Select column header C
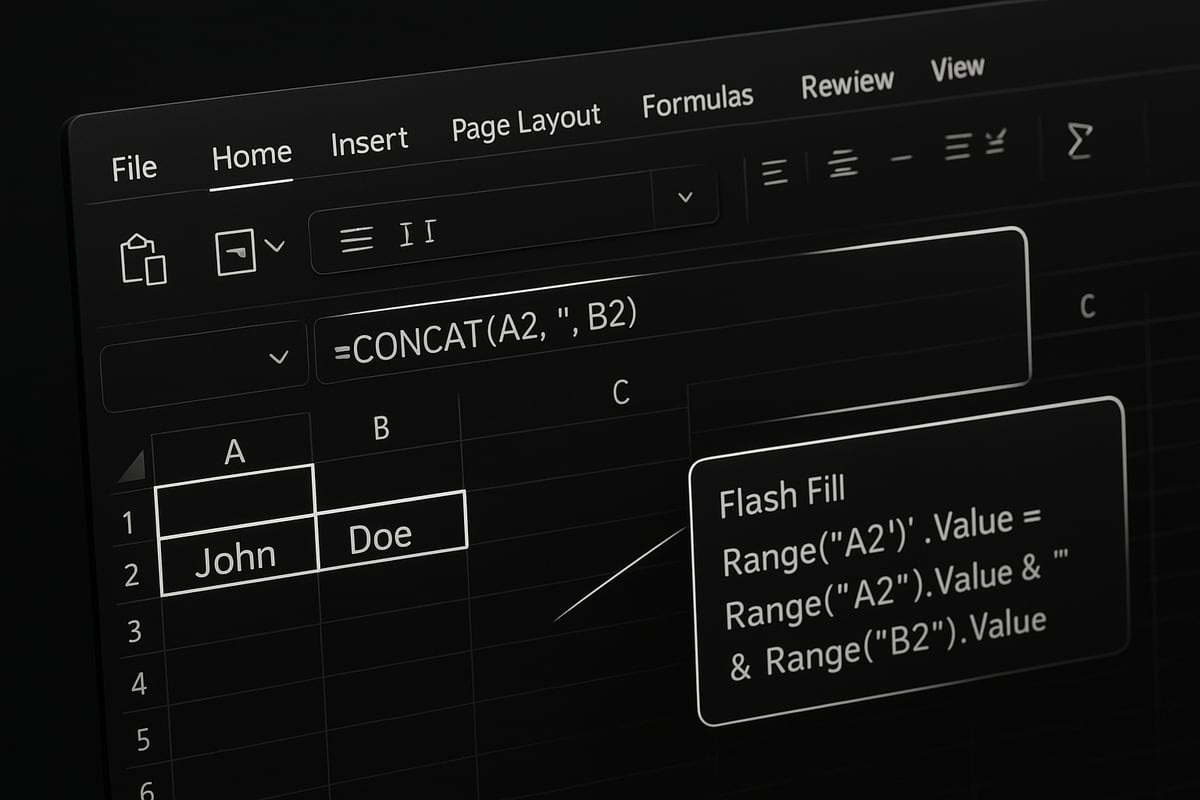Image resolution: width=1200 pixels, height=800 pixels. point(619,393)
